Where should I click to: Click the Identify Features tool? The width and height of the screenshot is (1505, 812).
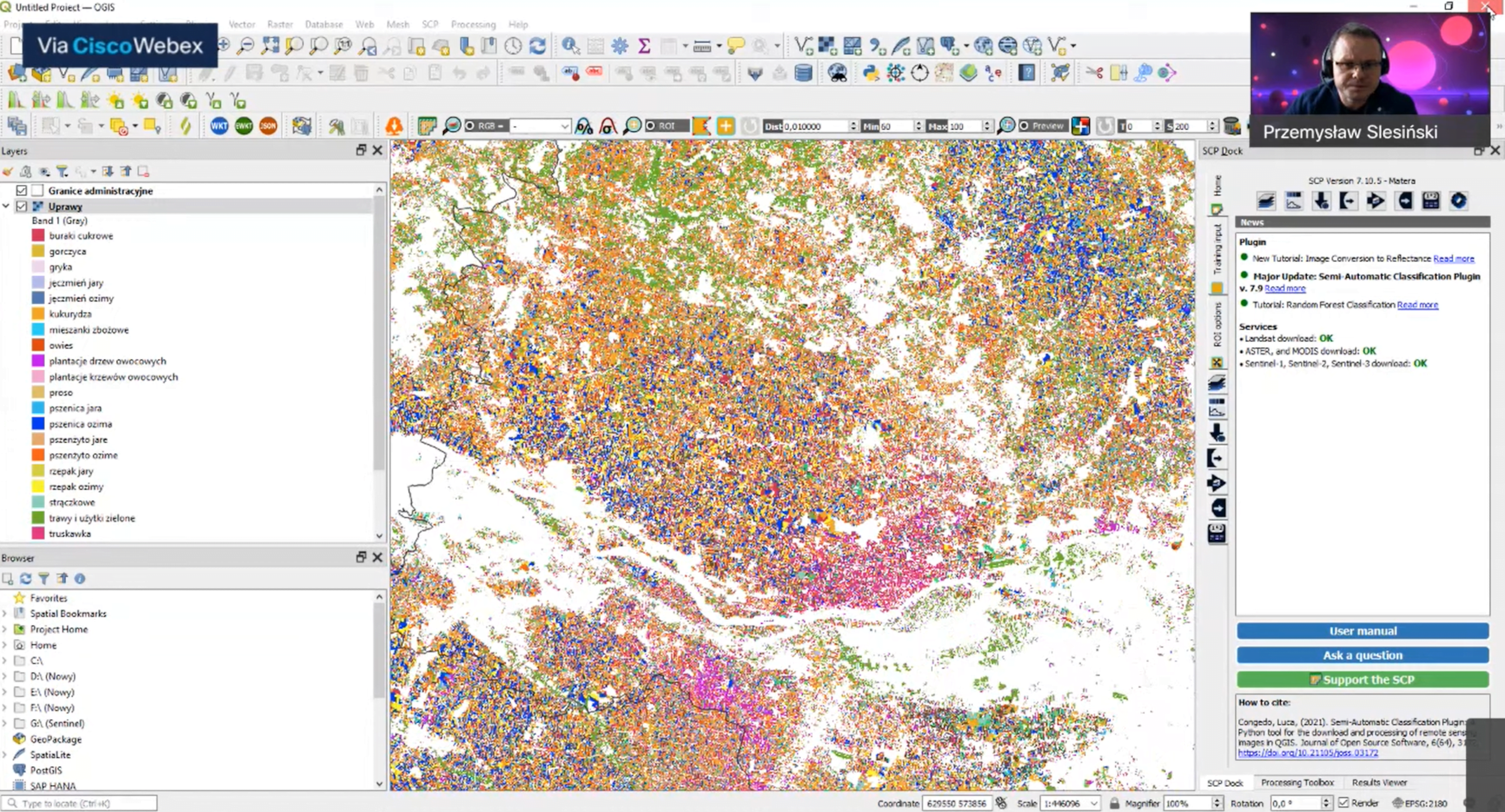pos(570,46)
